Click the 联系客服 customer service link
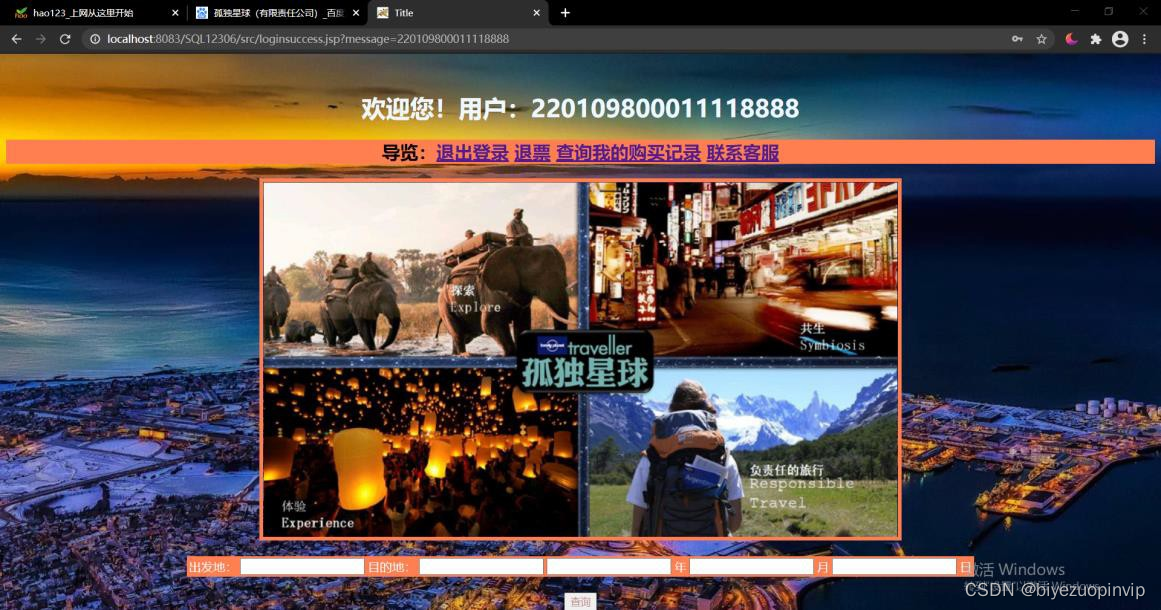This screenshot has width=1161, height=610. [743, 152]
